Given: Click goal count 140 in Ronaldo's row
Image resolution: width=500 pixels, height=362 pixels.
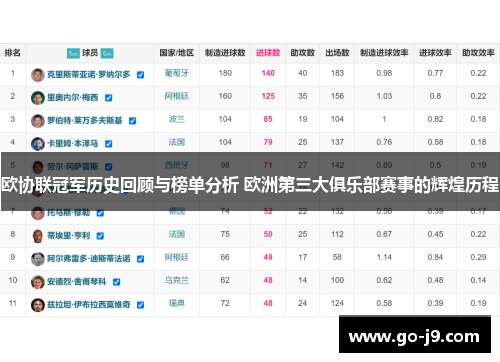Looking at the screenshot, I should click(268, 73).
